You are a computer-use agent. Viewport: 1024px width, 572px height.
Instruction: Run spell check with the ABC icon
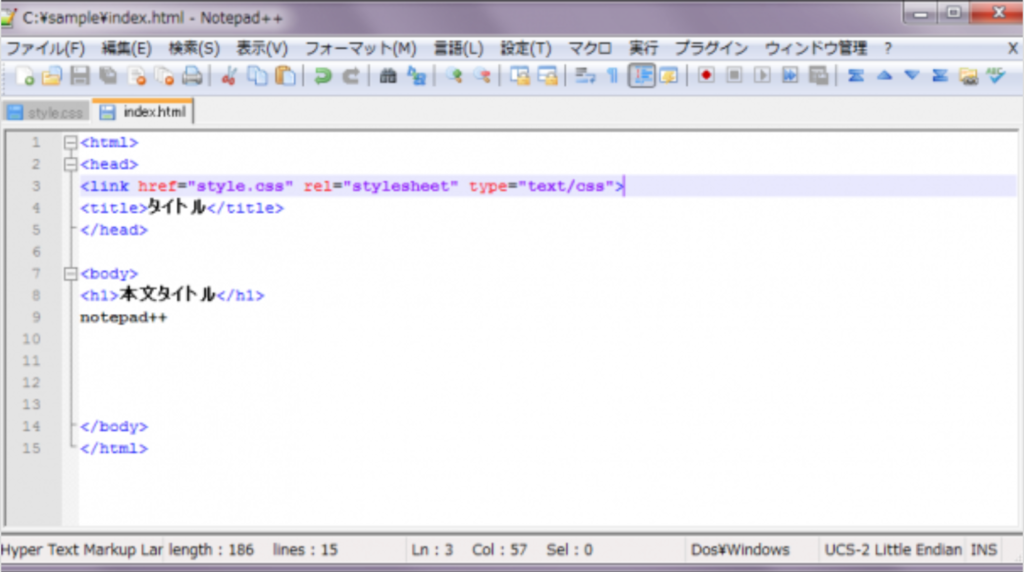(996, 76)
